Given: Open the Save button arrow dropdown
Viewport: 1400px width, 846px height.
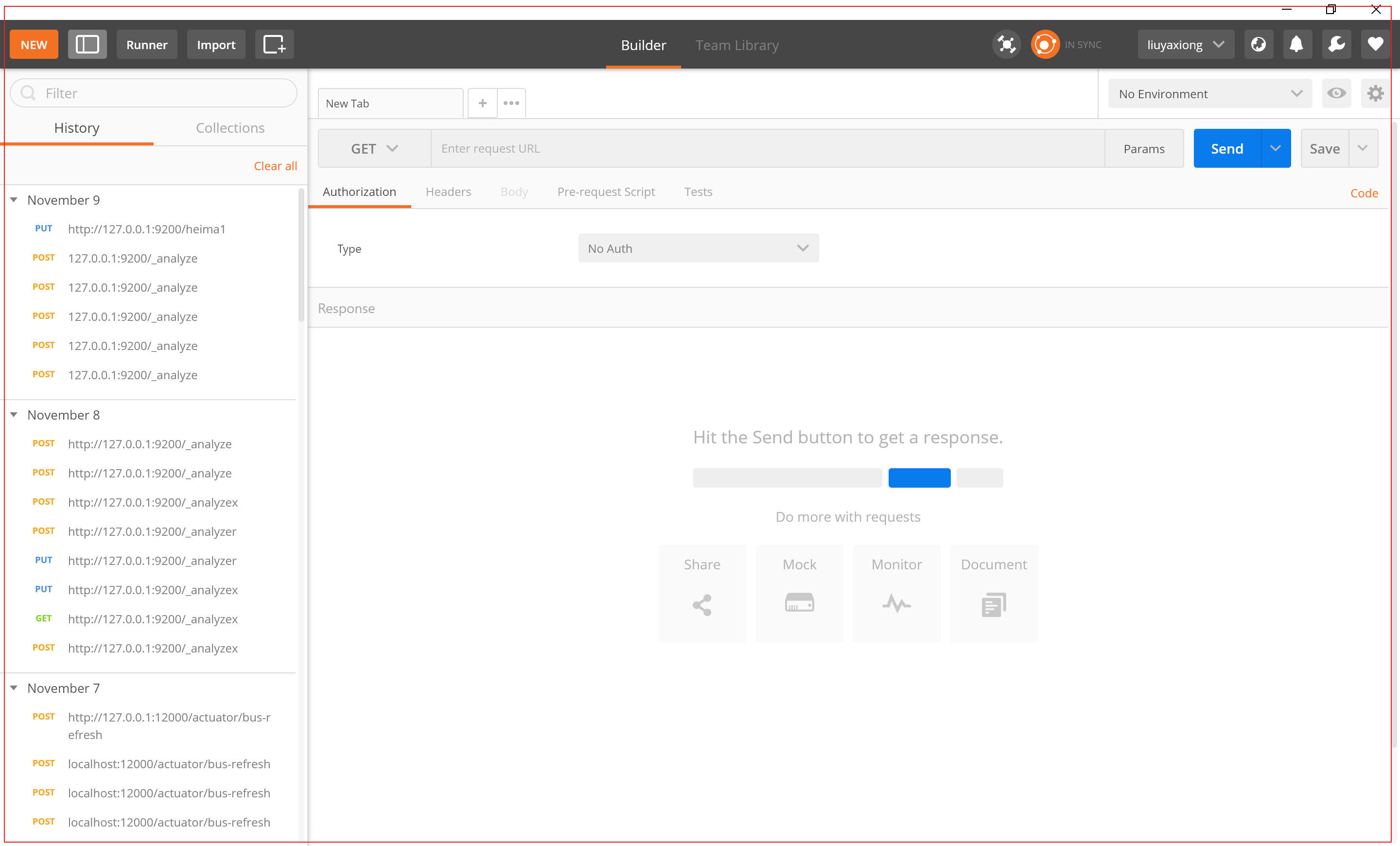Looking at the screenshot, I should 1363,148.
